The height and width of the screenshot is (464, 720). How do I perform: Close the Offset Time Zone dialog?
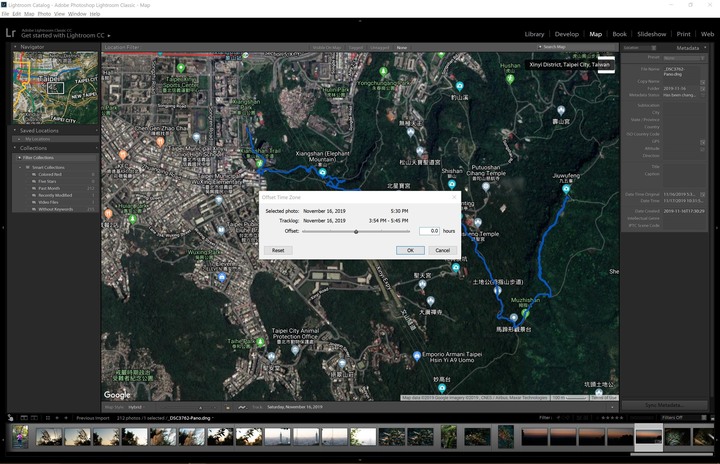coord(454,197)
